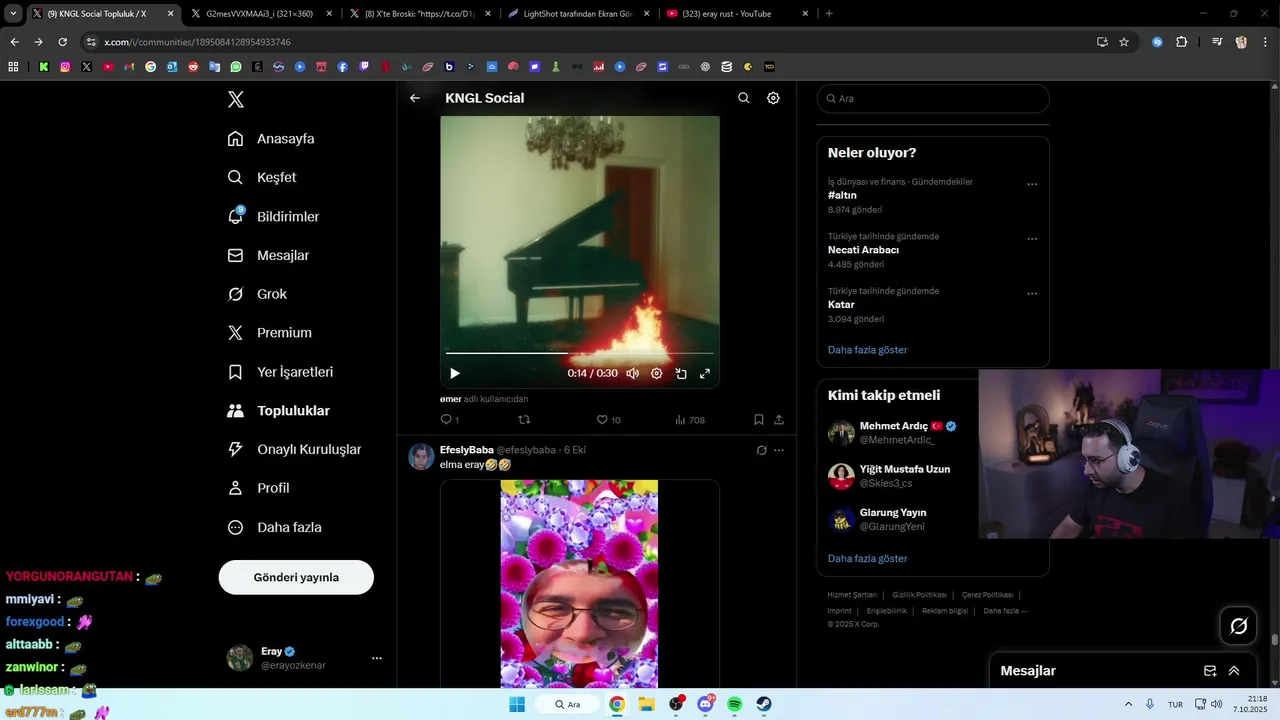Open Steam from taskbar
This screenshot has height=720, width=1280.
(x=764, y=704)
